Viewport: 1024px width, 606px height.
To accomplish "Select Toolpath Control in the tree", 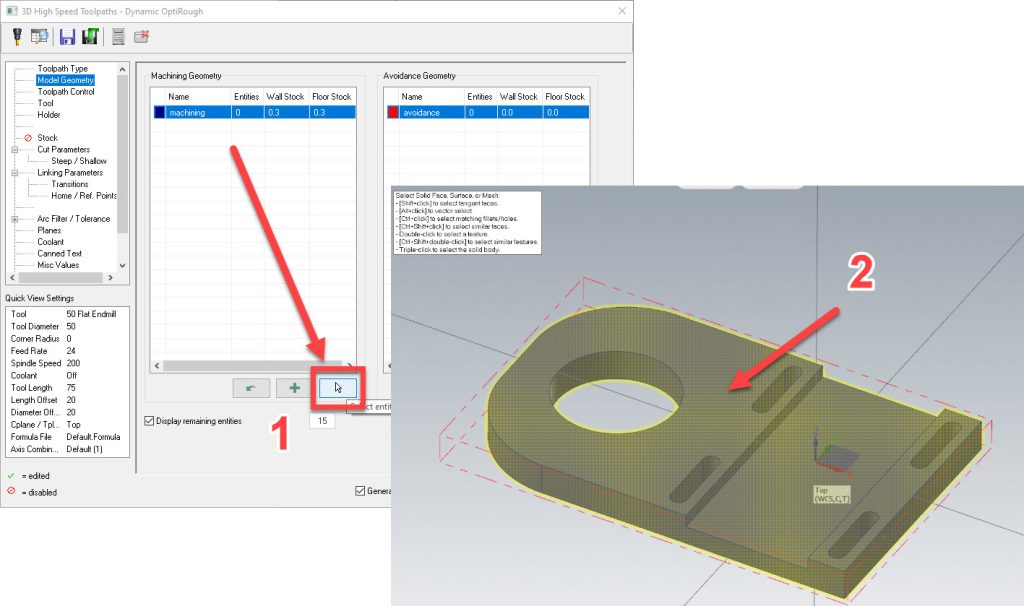I will tap(66, 91).
